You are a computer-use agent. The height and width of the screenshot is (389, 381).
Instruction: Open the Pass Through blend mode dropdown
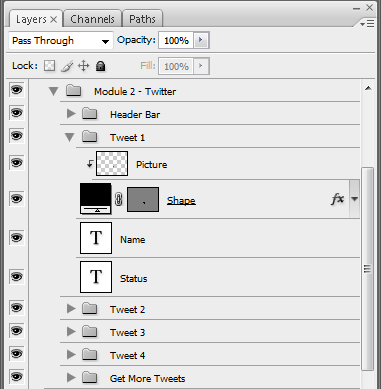tap(61, 41)
